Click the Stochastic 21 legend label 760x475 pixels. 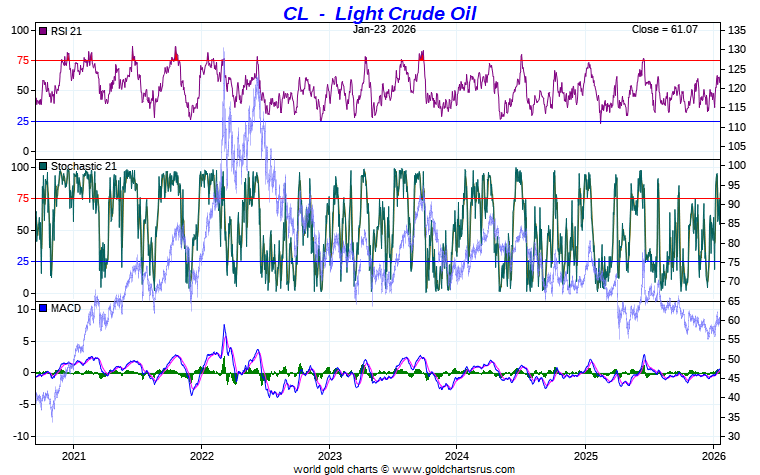[84, 166]
